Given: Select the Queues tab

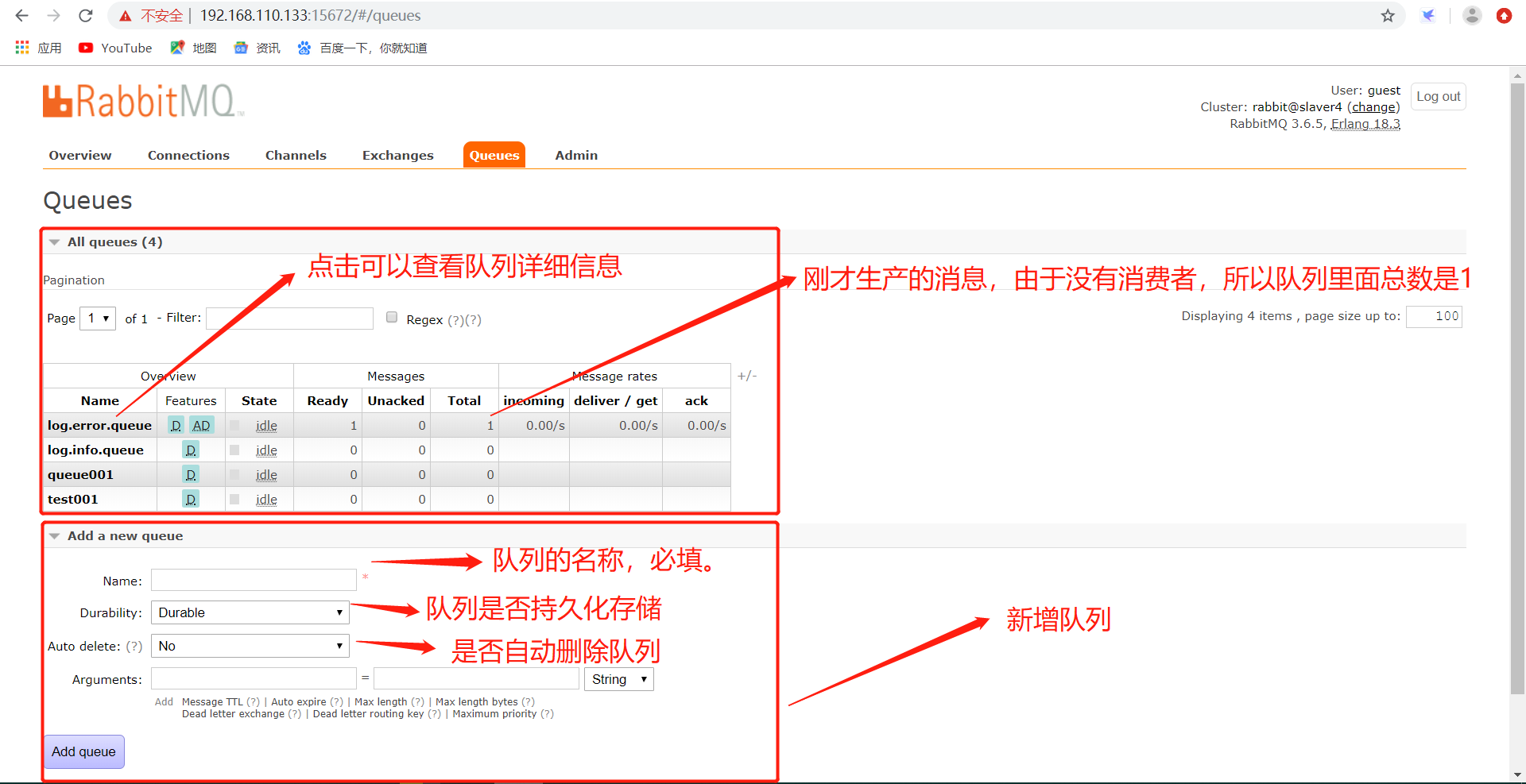Looking at the screenshot, I should [494, 156].
